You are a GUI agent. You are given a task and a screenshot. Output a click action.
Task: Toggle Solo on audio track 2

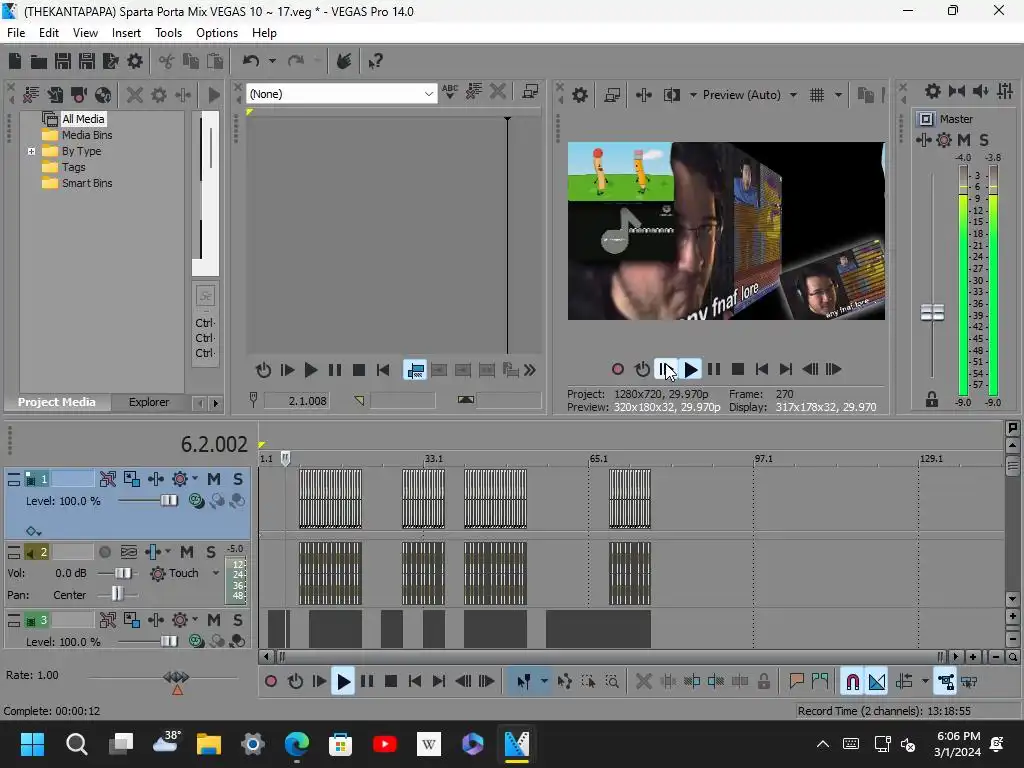point(211,552)
